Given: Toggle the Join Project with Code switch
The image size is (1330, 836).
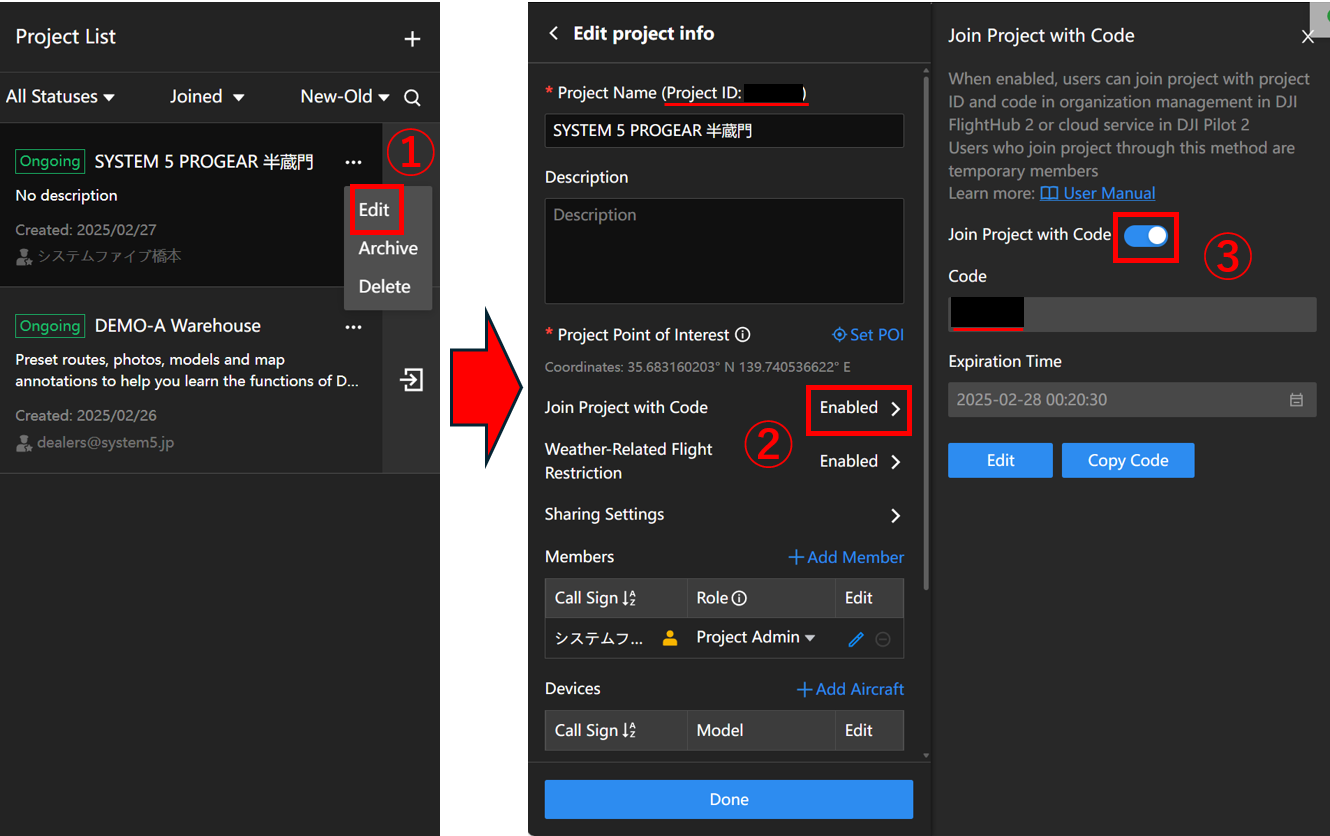Looking at the screenshot, I should (1145, 235).
